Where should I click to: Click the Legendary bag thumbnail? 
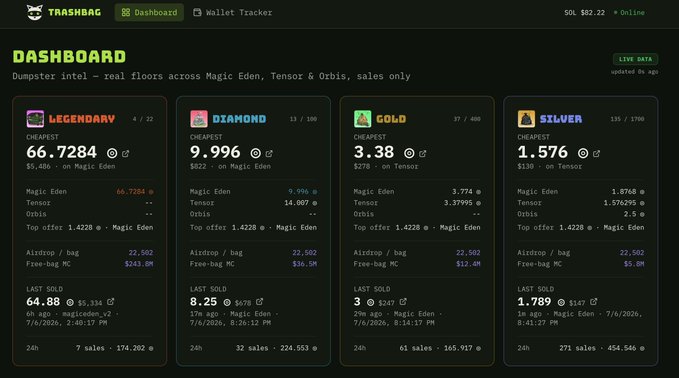click(35, 119)
